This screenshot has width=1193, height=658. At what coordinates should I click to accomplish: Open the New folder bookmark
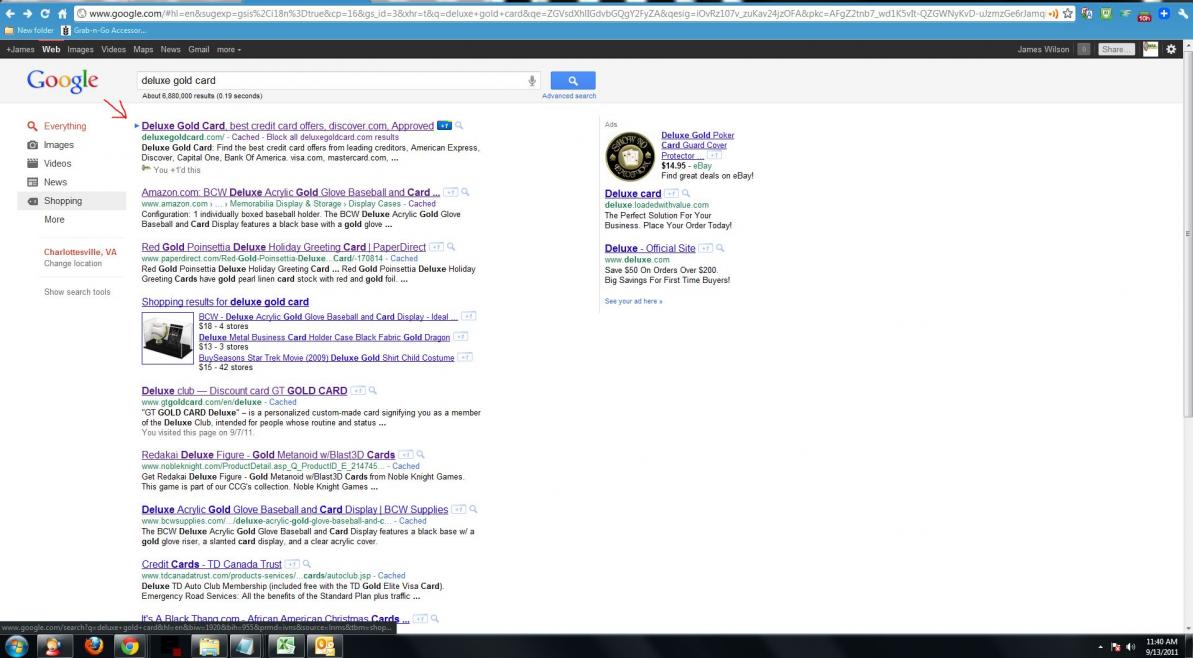click(29, 31)
